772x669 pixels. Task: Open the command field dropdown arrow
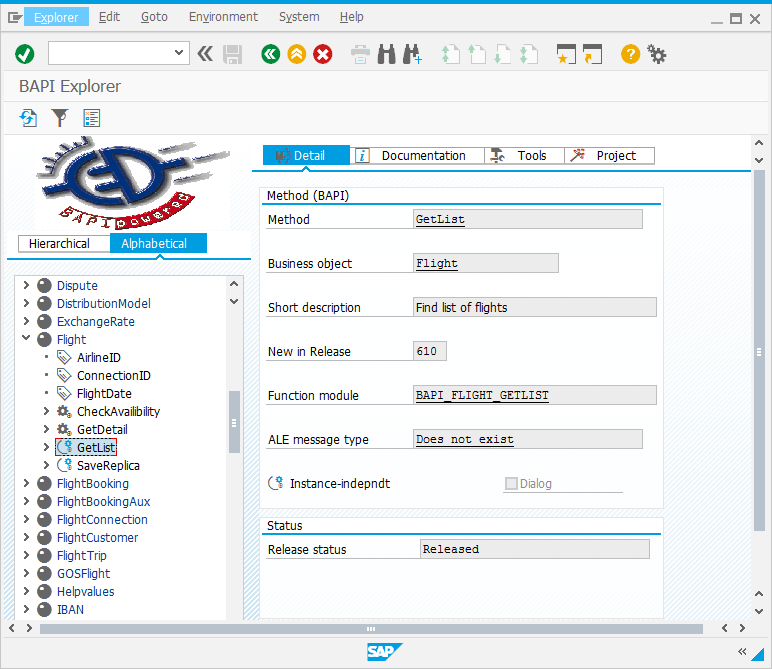[179, 53]
